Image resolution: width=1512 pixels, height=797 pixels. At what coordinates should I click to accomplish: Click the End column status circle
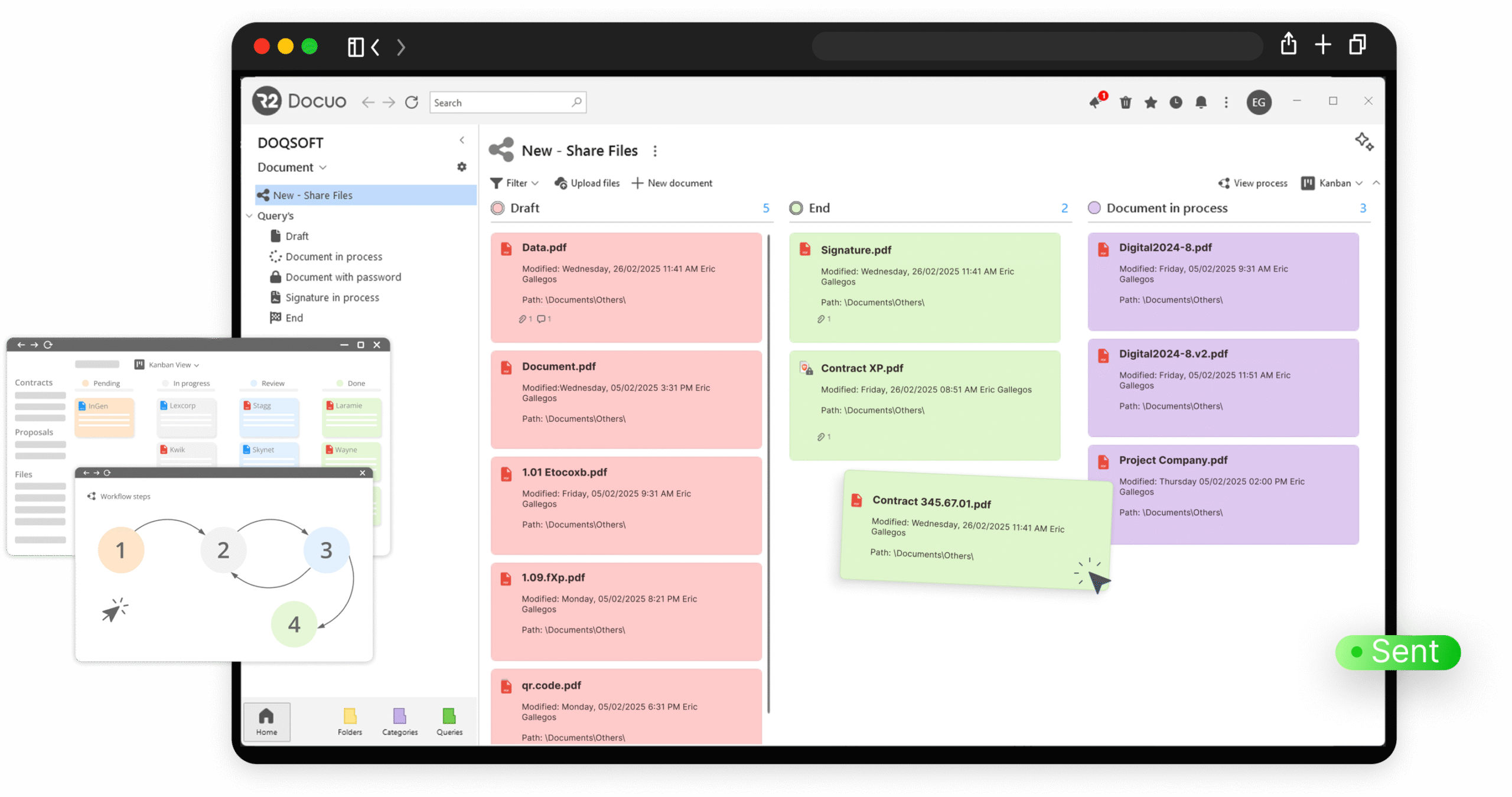coord(796,208)
